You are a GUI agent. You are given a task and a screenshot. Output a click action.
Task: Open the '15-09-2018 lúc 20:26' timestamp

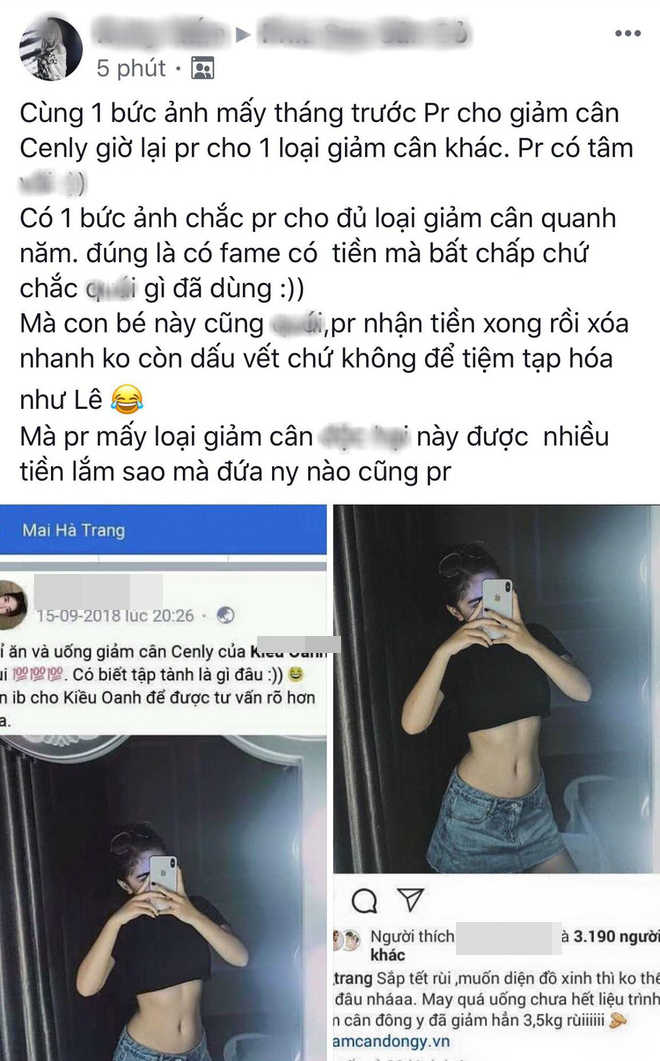pos(115,616)
